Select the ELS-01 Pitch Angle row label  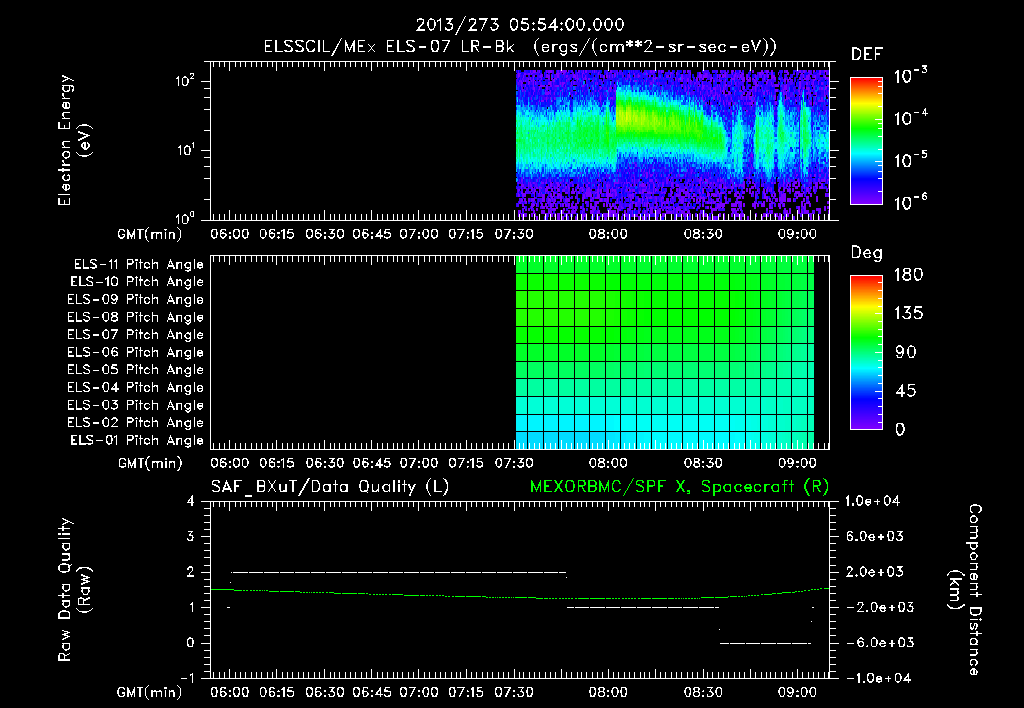point(137,440)
